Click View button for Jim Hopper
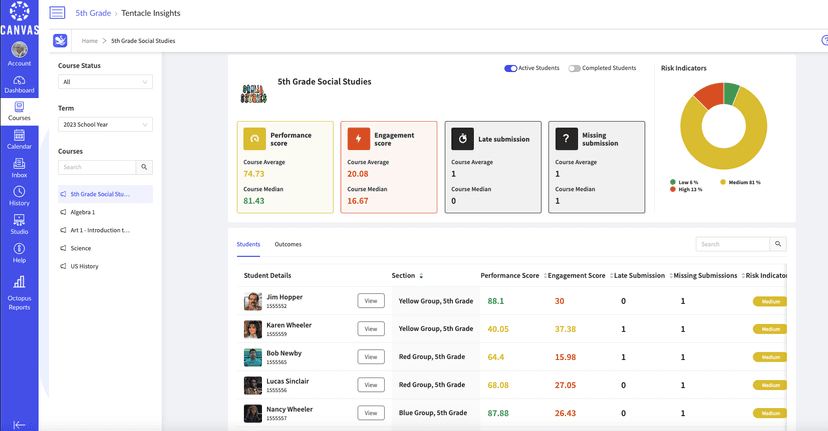 [x=371, y=301]
